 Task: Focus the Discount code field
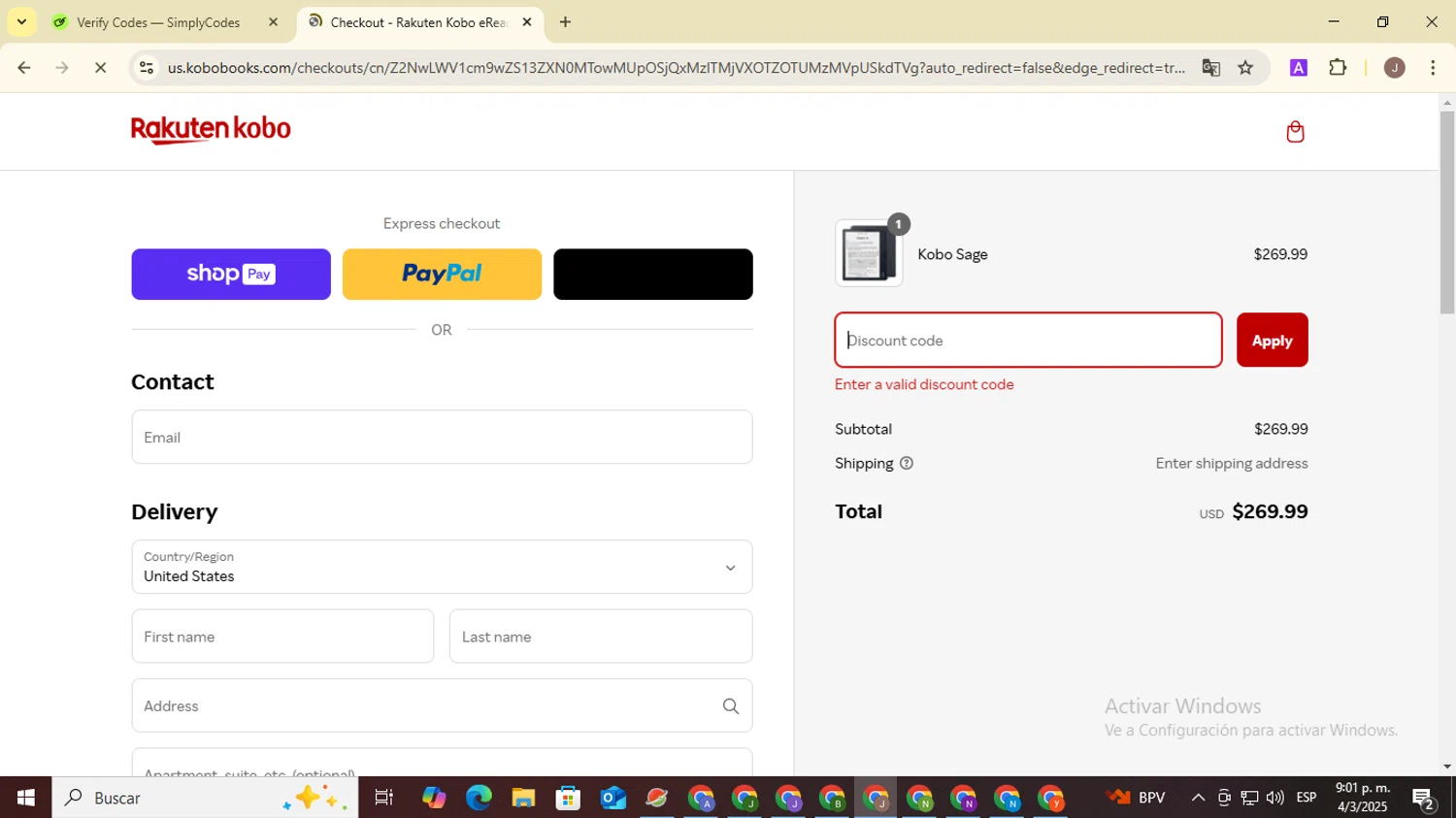[1028, 340]
